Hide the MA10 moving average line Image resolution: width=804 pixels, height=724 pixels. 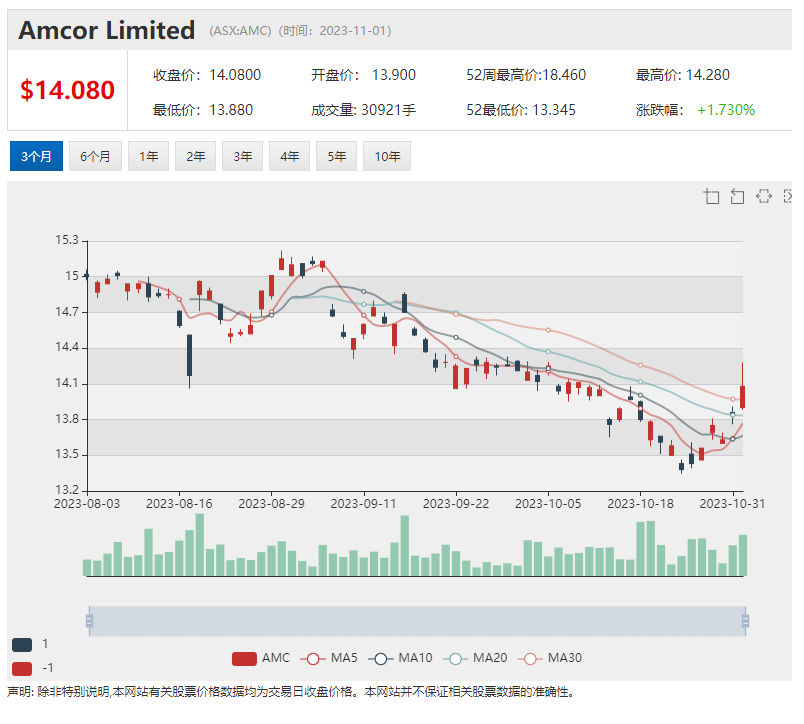tap(402, 658)
